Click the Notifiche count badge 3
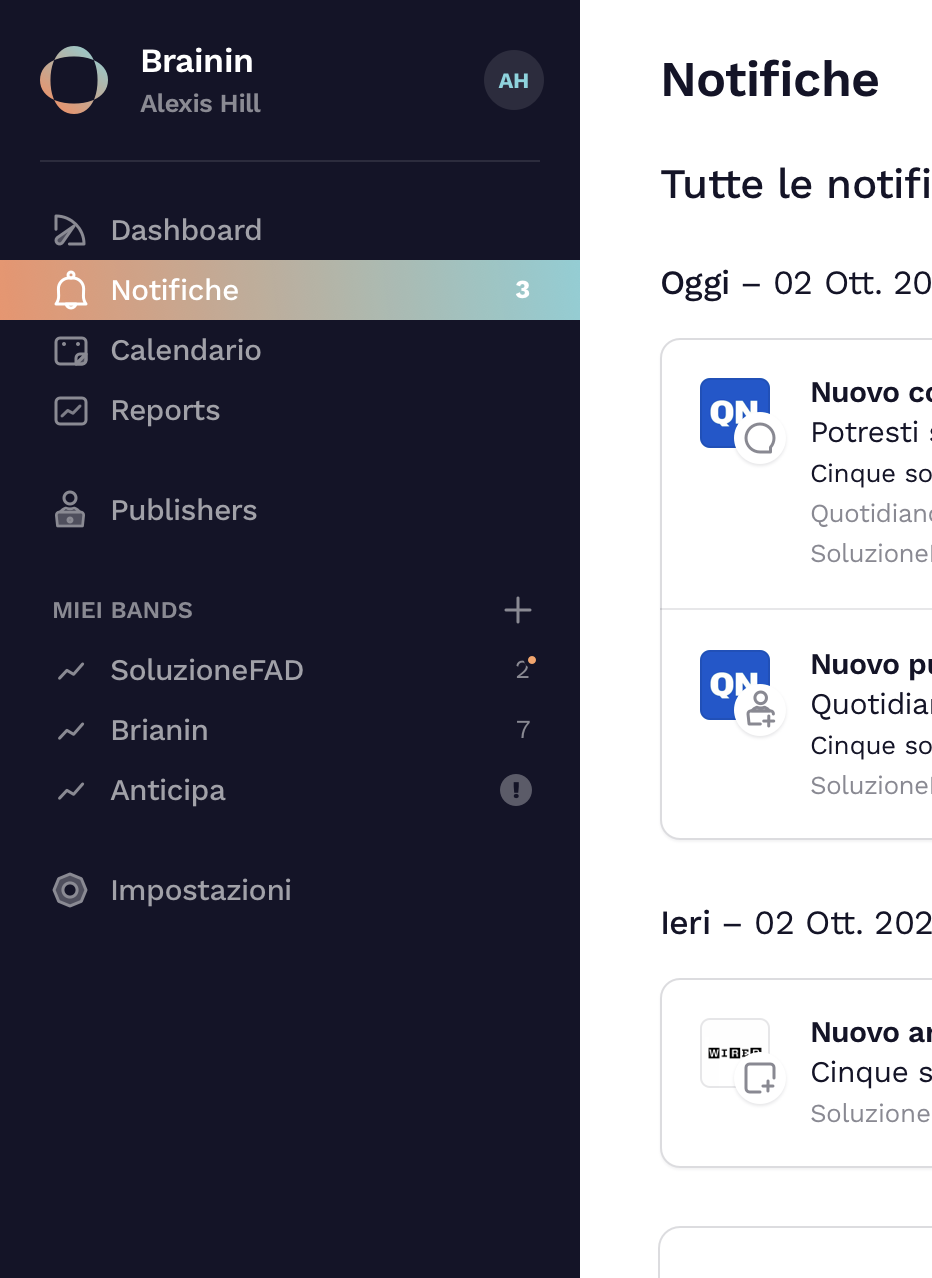The height and width of the screenshot is (1278, 932). tap(522, 290)
